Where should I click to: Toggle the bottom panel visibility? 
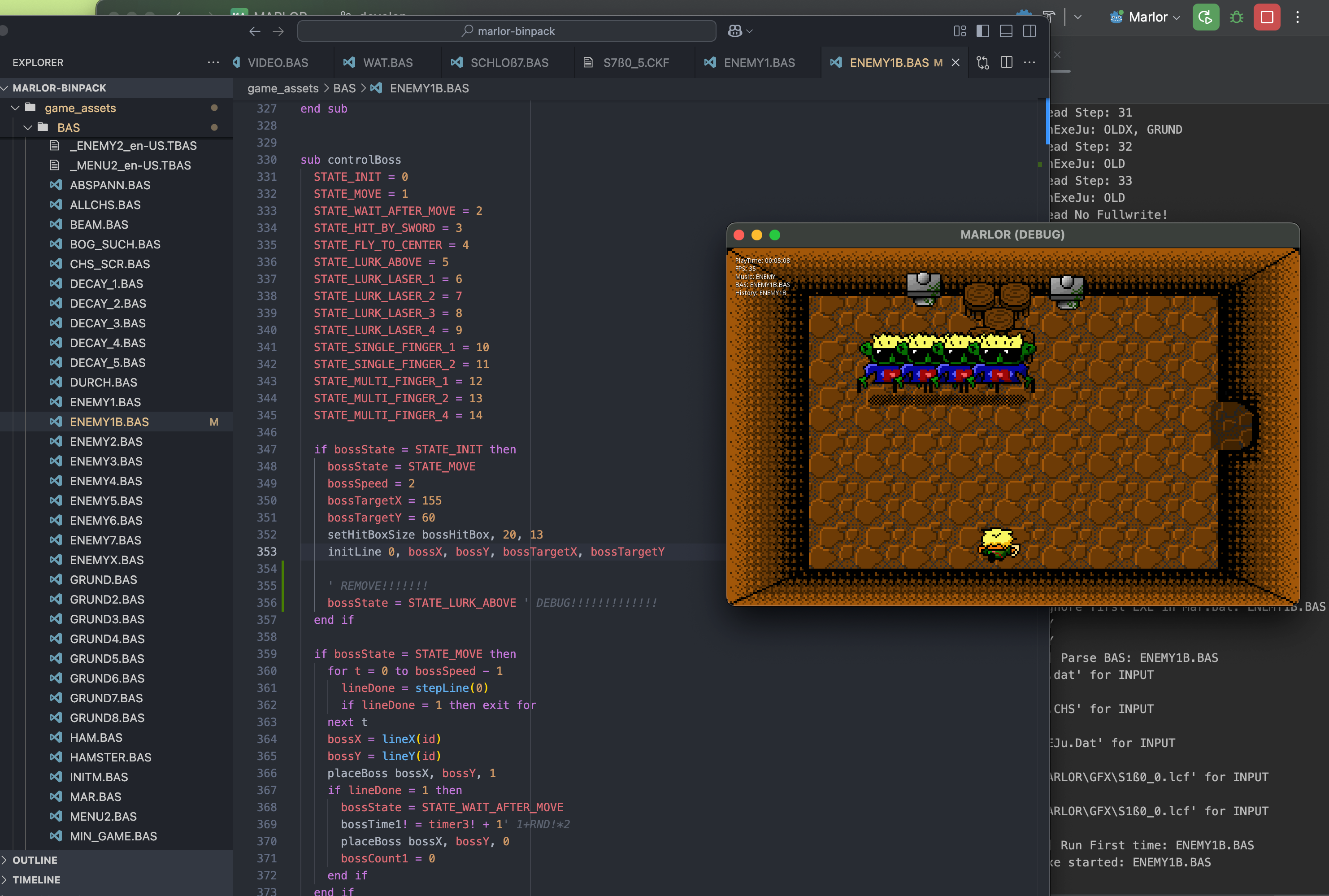click(1006, 31)
